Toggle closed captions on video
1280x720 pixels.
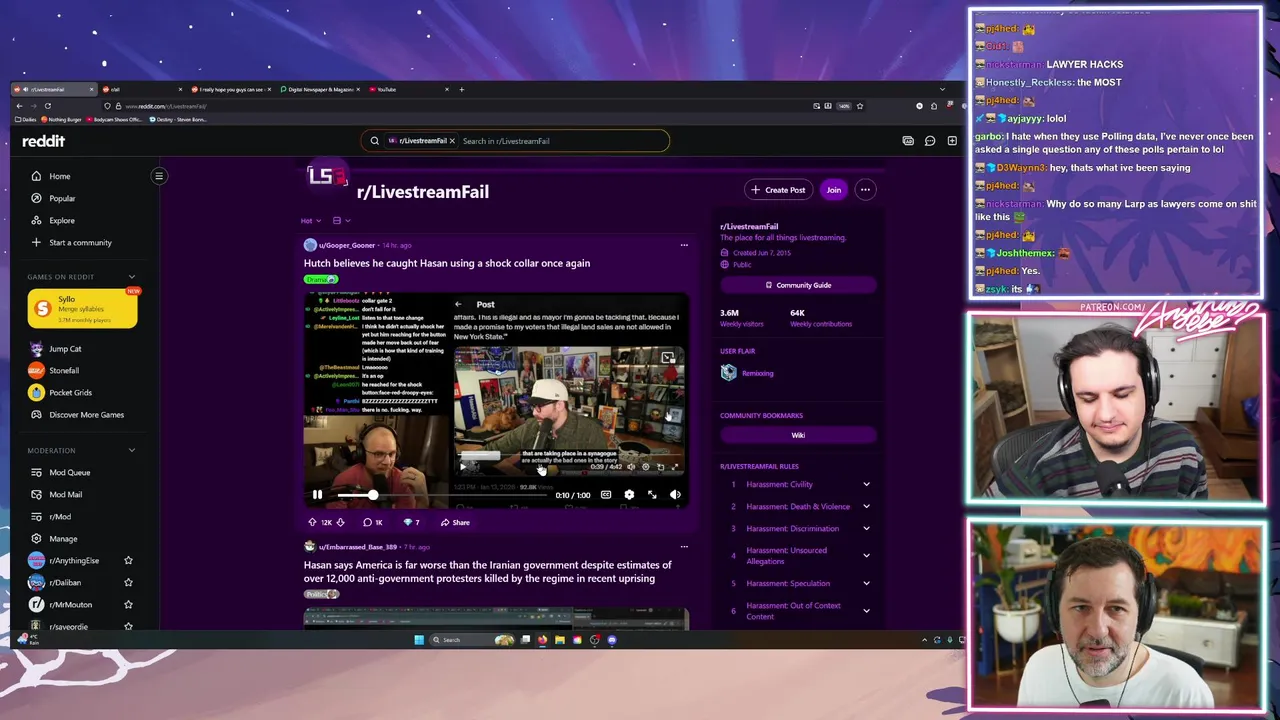tap(606, 495)
